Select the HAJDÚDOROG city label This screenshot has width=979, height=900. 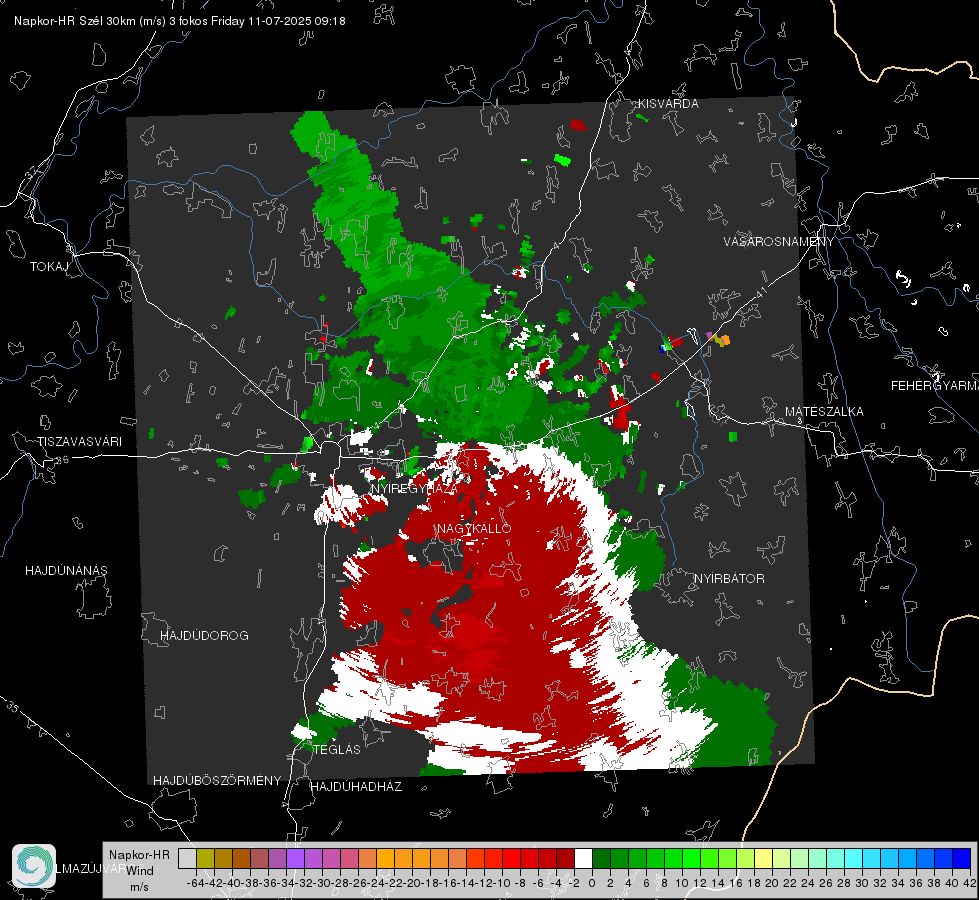204,636
